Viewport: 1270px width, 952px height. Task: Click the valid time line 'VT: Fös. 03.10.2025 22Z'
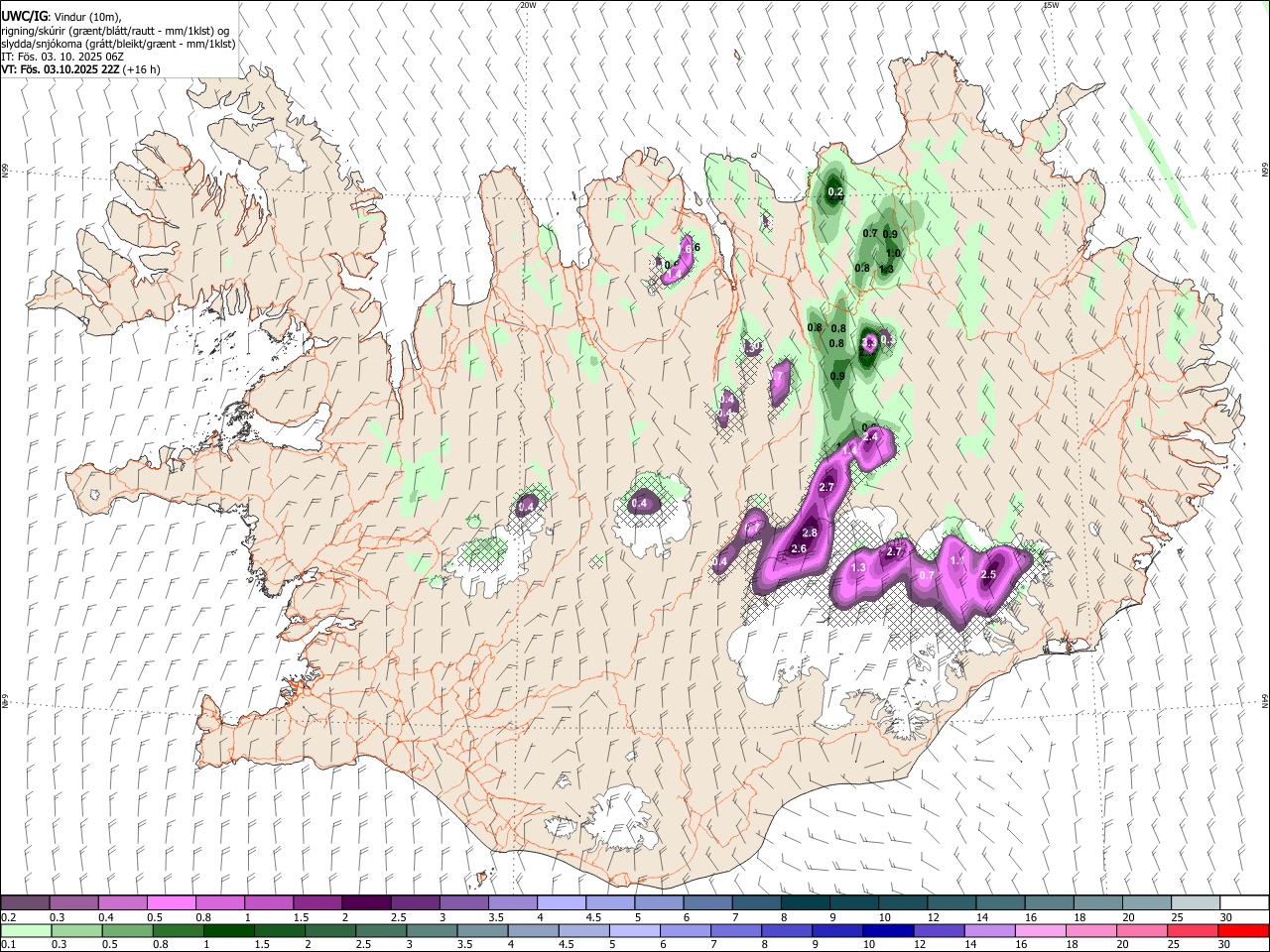pos(61,69)
